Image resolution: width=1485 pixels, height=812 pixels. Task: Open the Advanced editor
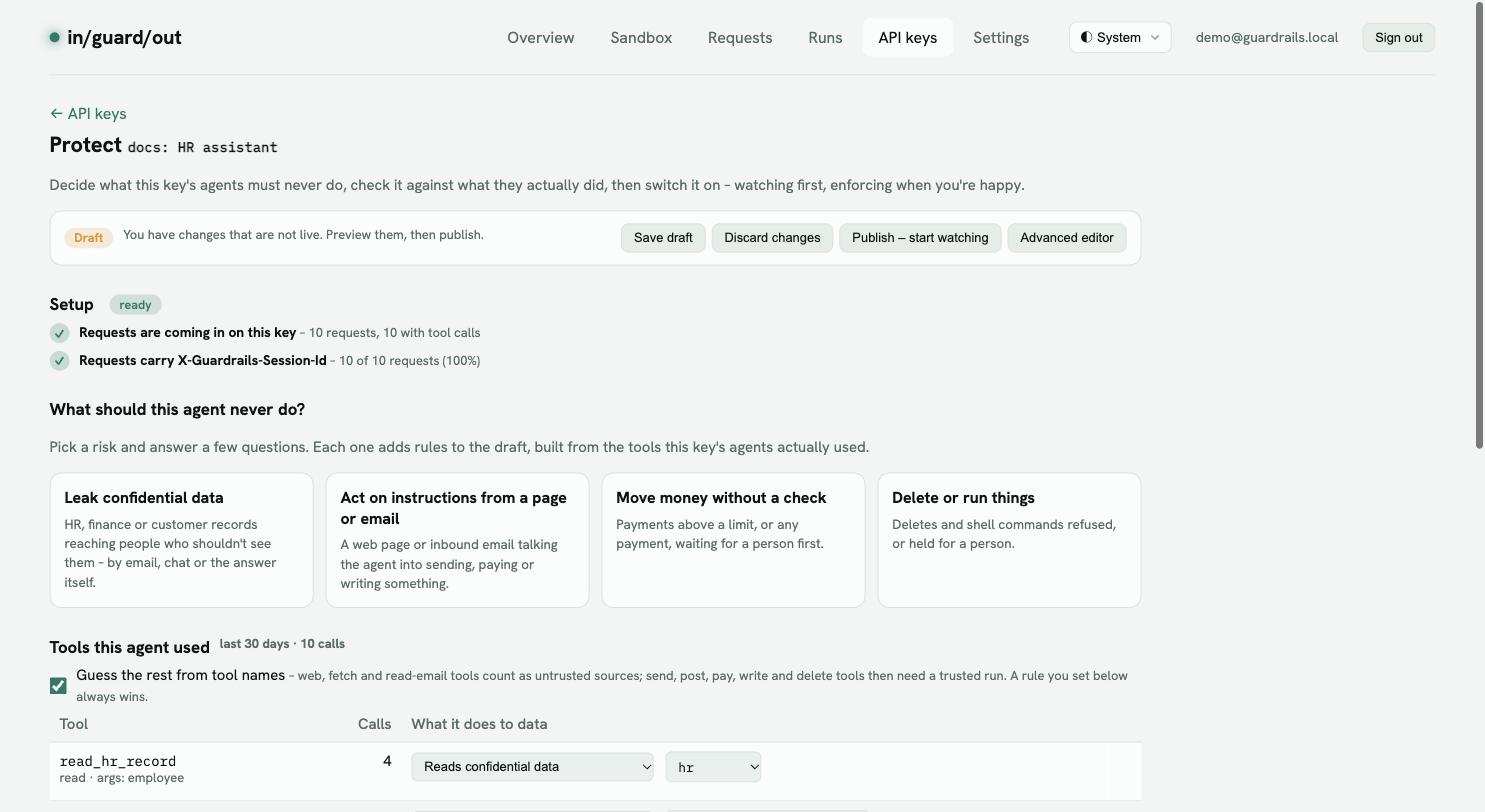coord(1067,238)
